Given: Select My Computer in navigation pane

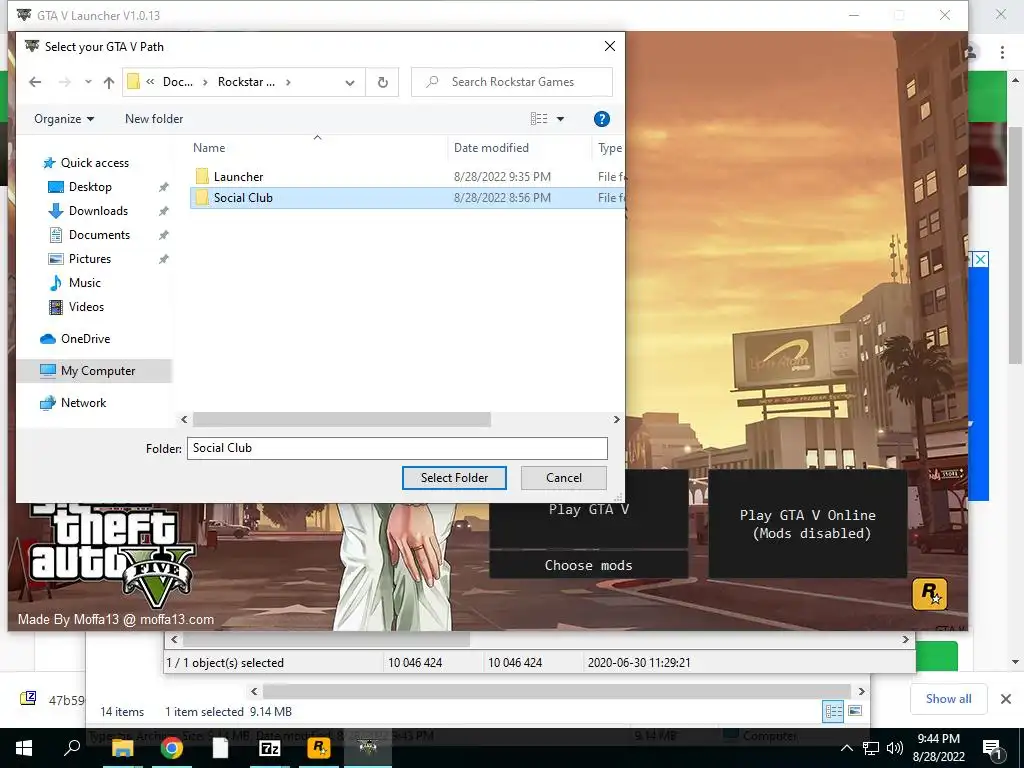Looking at the screenshot, I should pos(93,371).
